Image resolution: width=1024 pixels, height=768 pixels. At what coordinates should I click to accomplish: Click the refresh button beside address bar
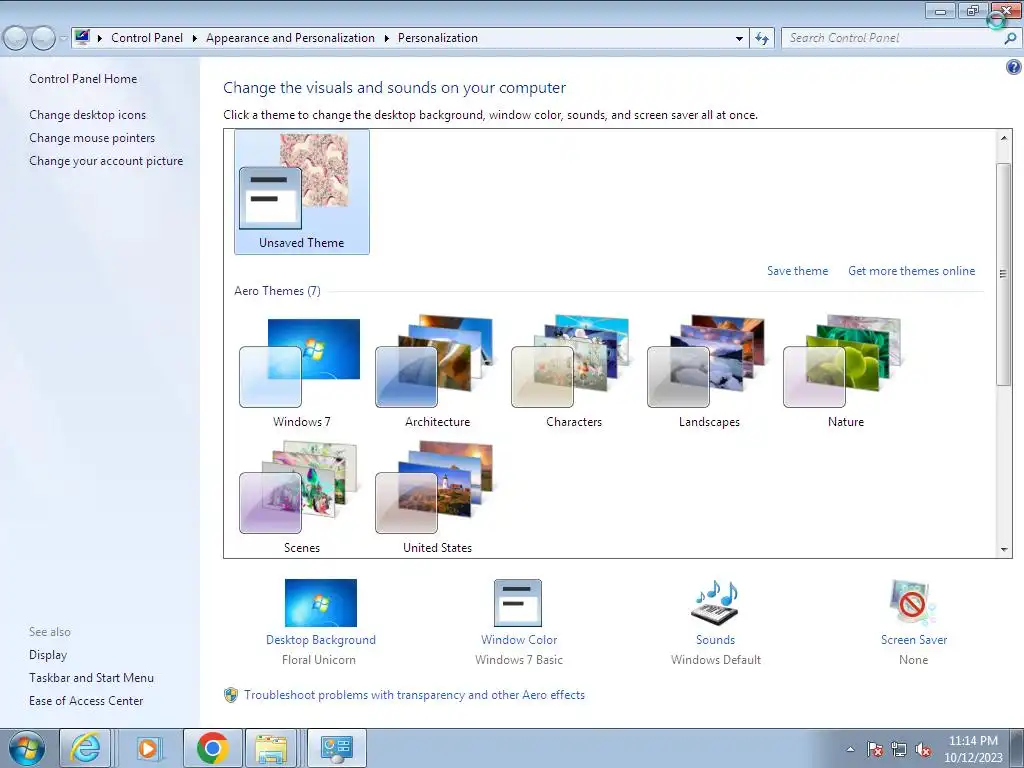[x=762, y=38]
